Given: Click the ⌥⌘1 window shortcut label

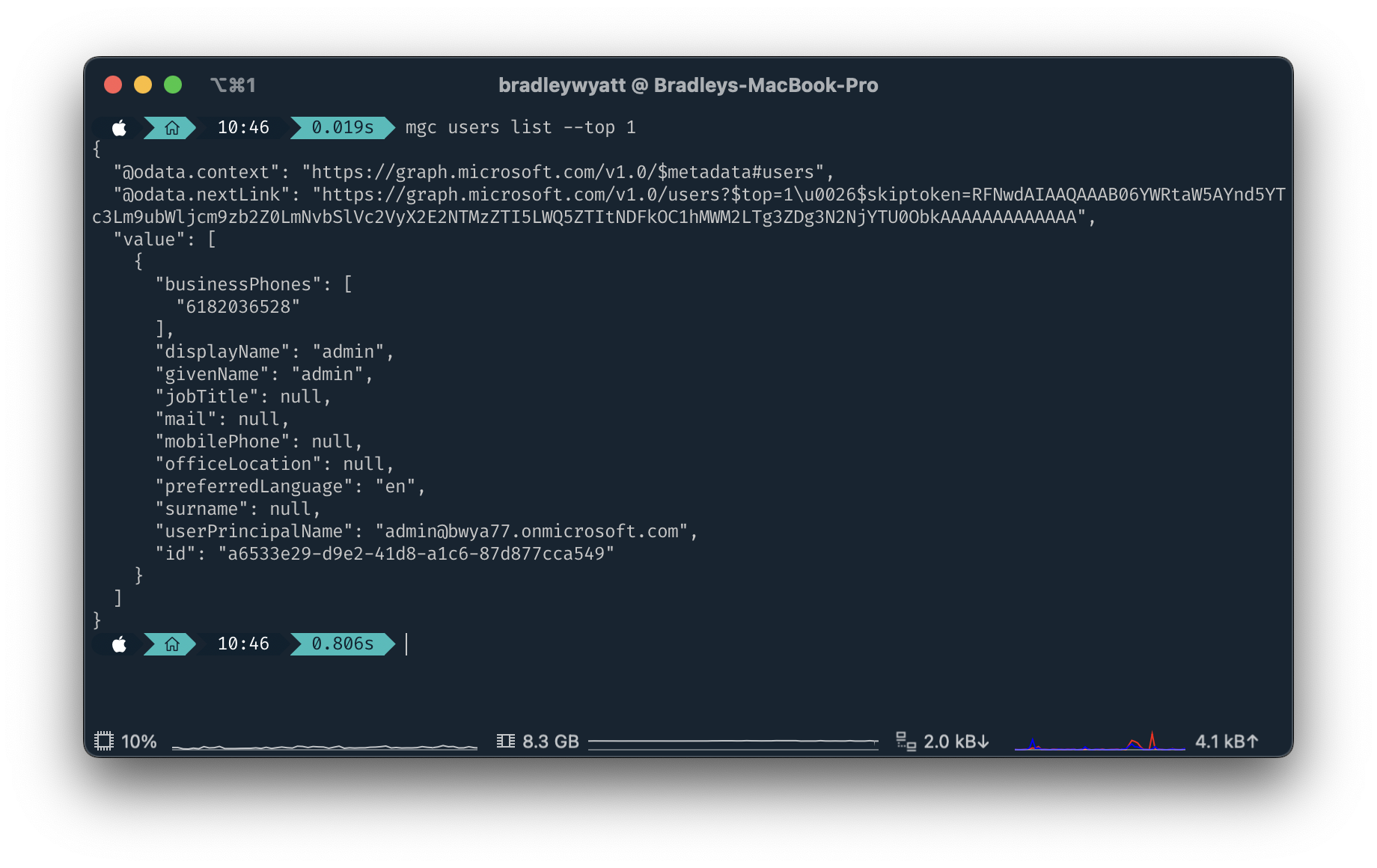Looking at the screenshot, I should point(233,85).
